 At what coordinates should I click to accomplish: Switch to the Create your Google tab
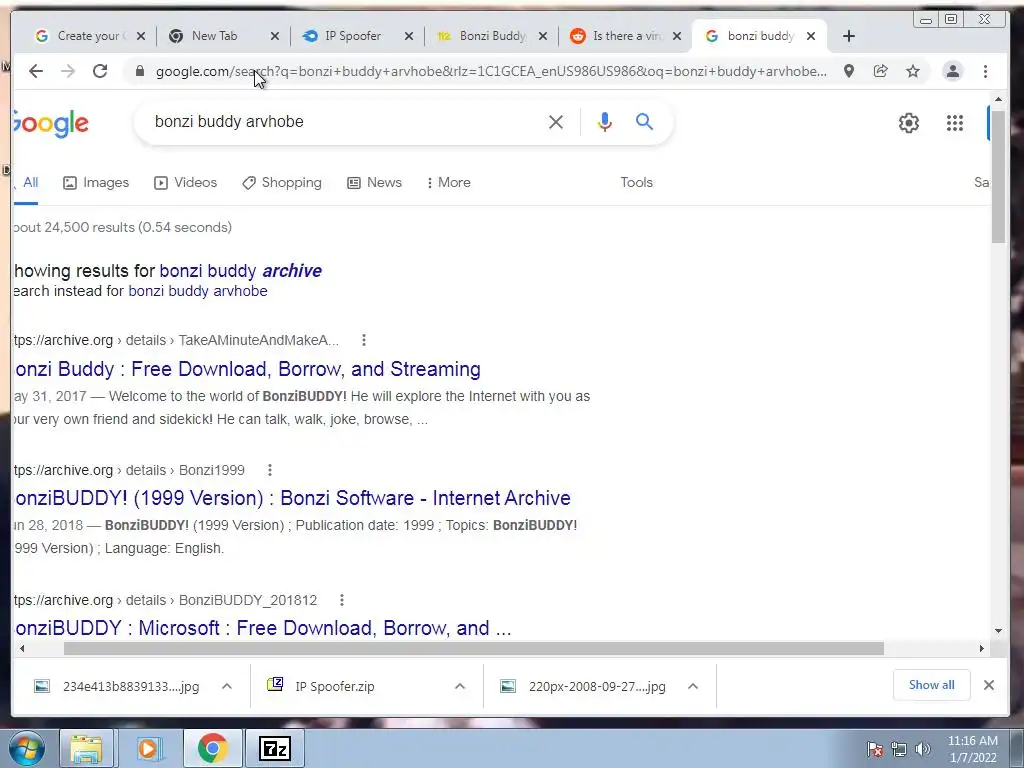88,36
